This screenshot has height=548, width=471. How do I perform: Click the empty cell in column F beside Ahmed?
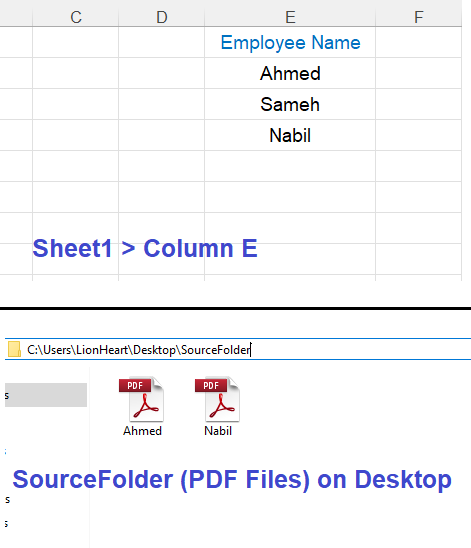(x=419, y=73)
